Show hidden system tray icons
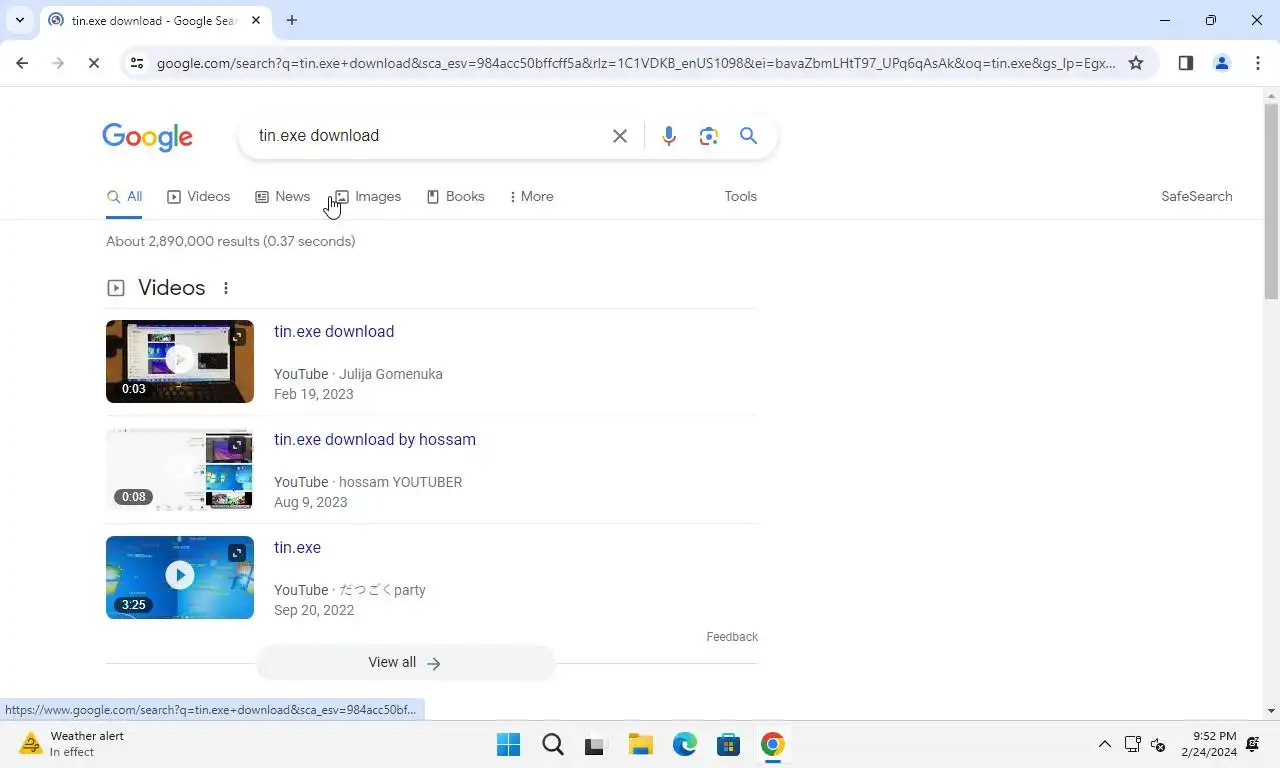This screenshot has width=1280, height=768. click(1104, 744)
